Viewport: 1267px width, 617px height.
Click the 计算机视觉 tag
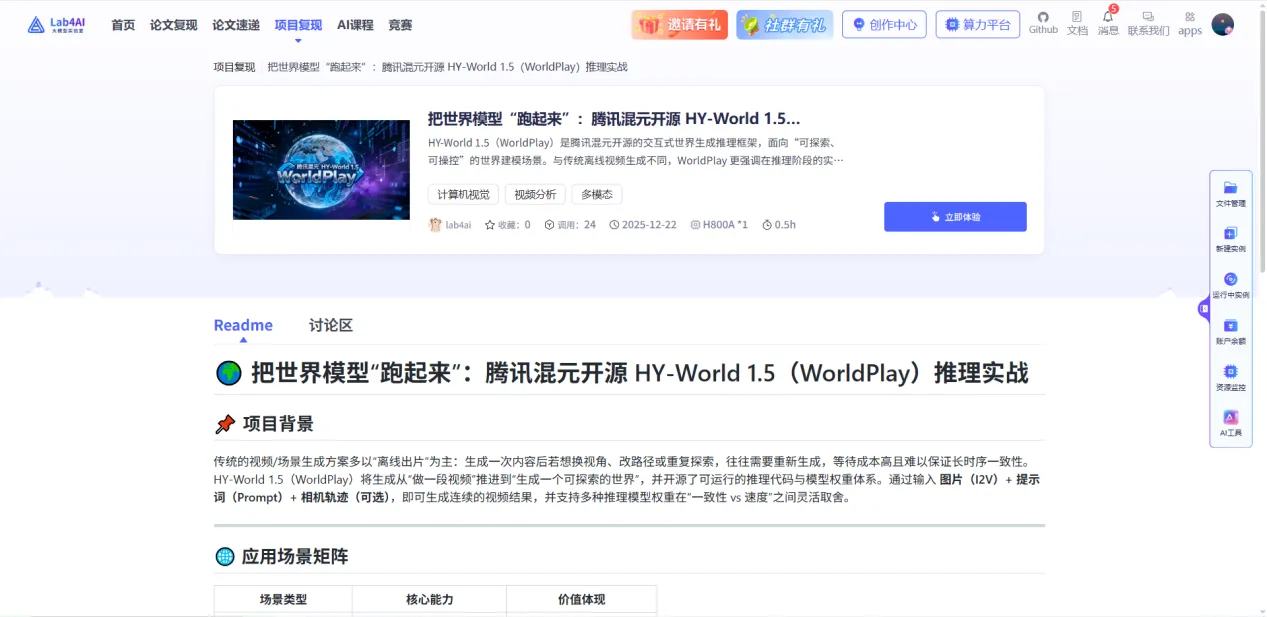464,194
